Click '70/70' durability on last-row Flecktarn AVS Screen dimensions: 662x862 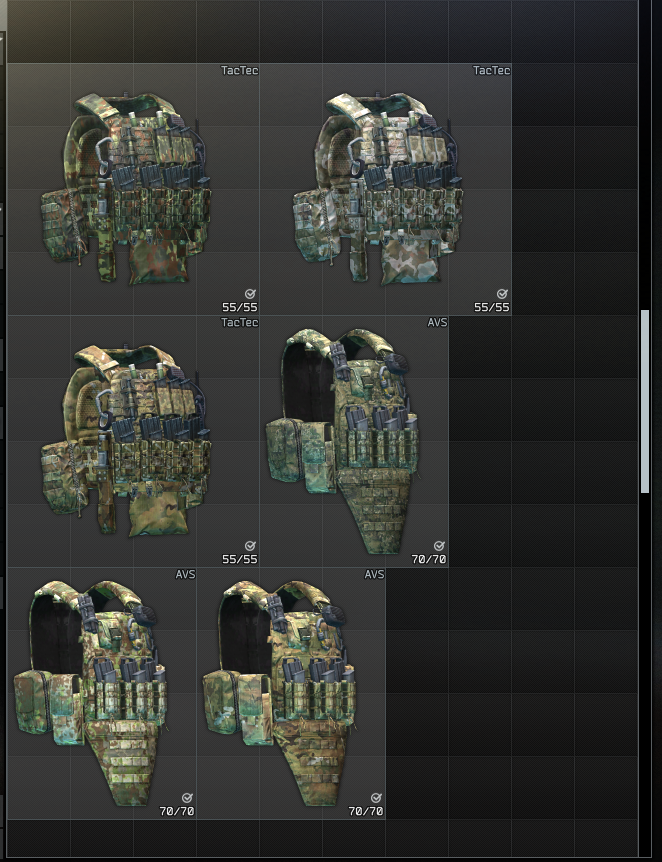click(x=177, y=811)
